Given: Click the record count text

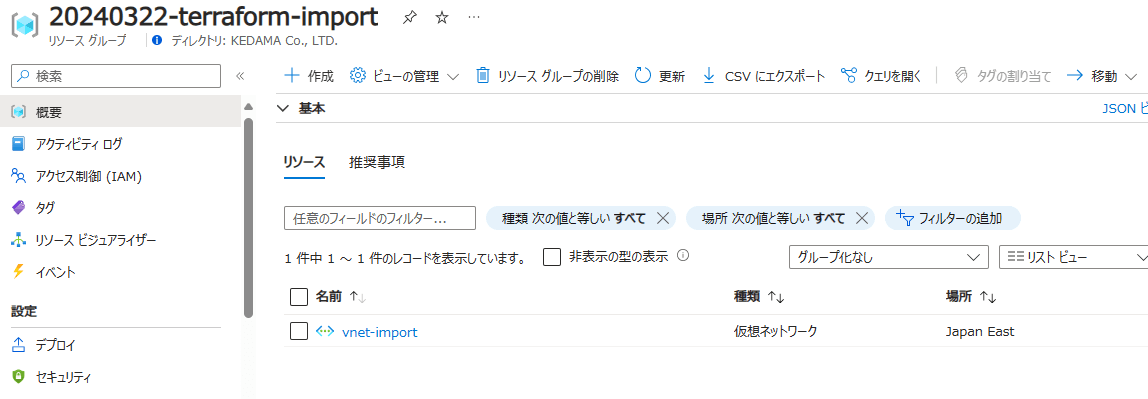Looking at the screenshot, I should (406, 258).
